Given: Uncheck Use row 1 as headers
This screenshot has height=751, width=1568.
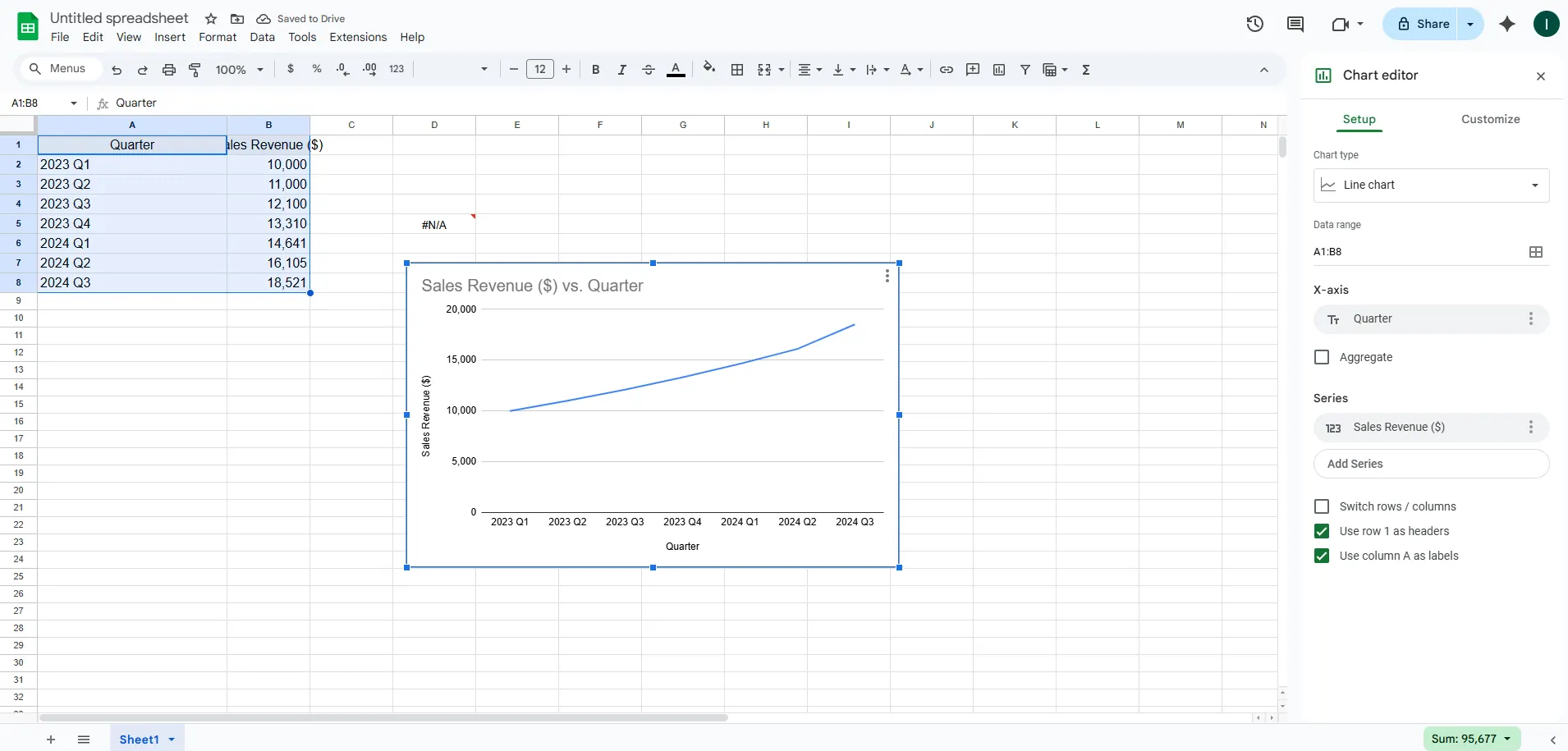Looking at the screenshot, I should 1322,531.
